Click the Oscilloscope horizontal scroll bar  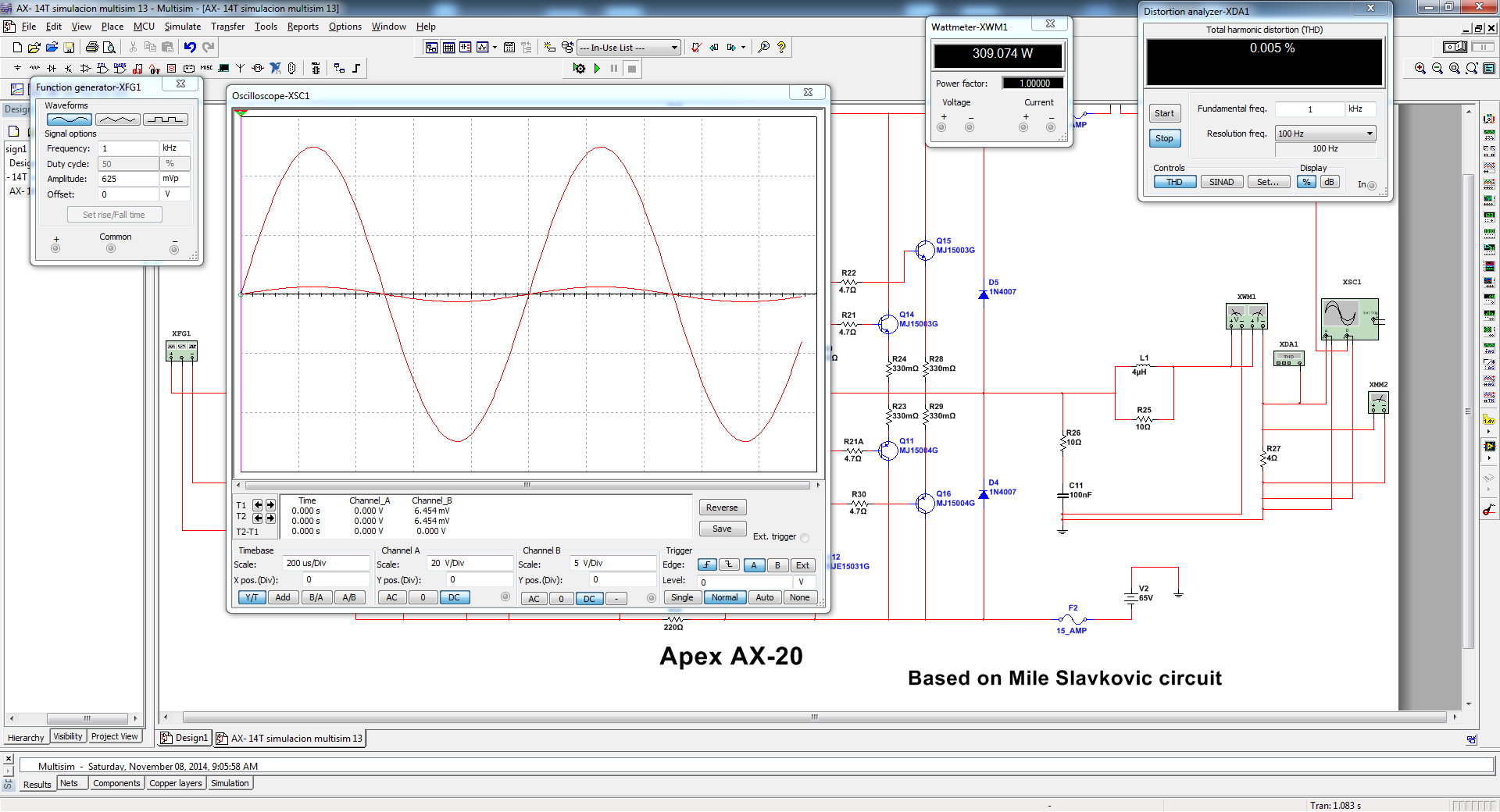(527, 485)
